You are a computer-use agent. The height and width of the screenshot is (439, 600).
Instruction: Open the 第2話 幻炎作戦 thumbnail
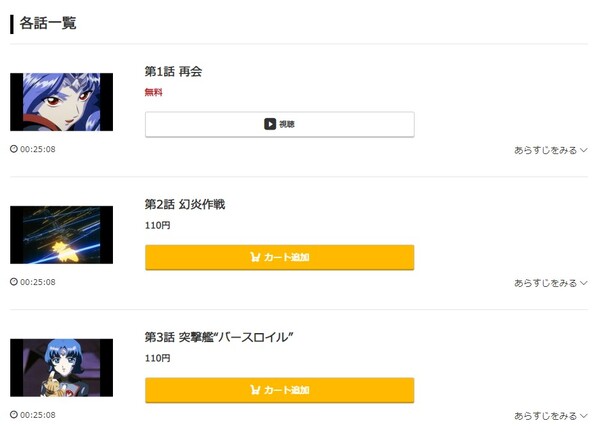(61, 235)
